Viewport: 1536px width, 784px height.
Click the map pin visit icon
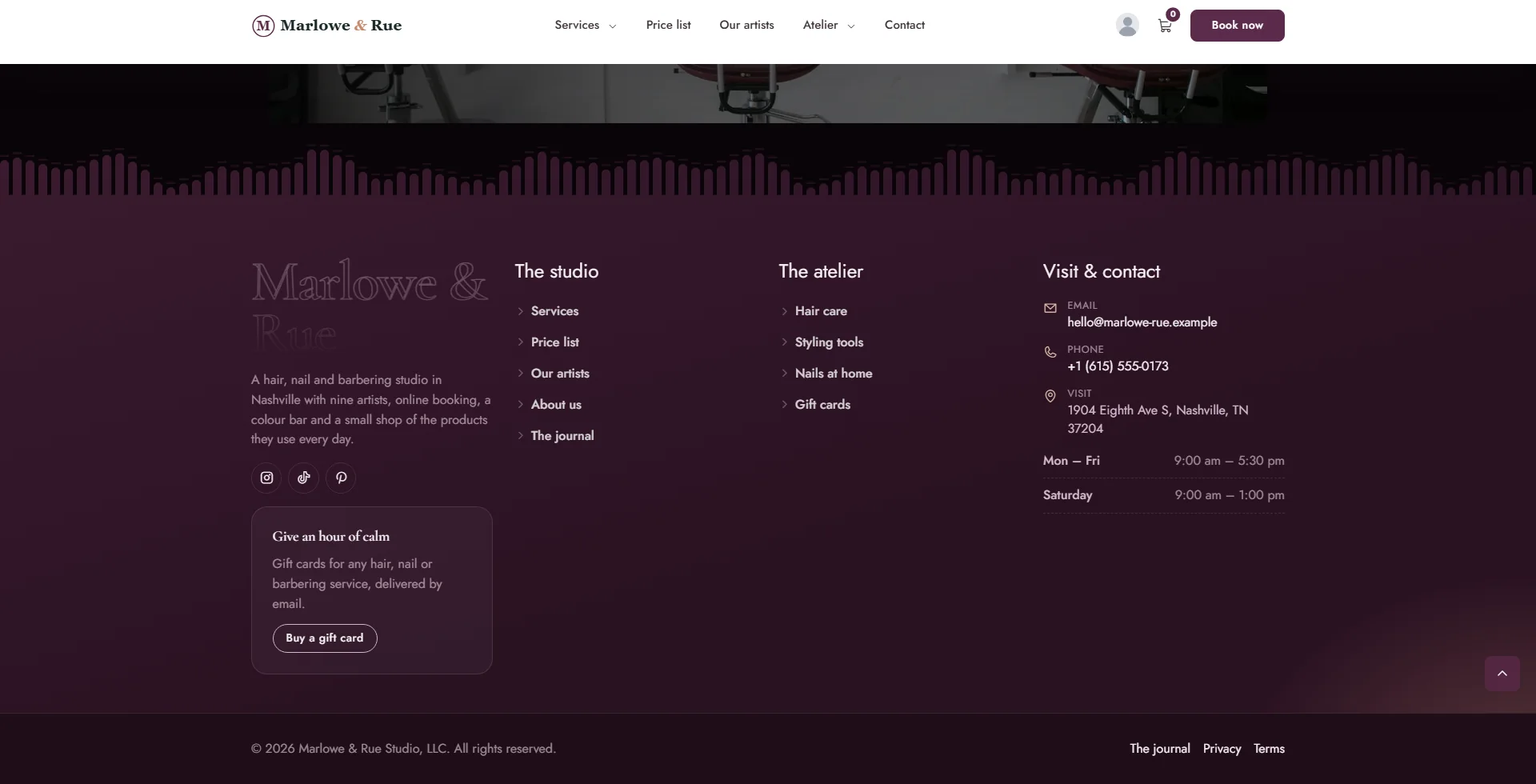1050,396
